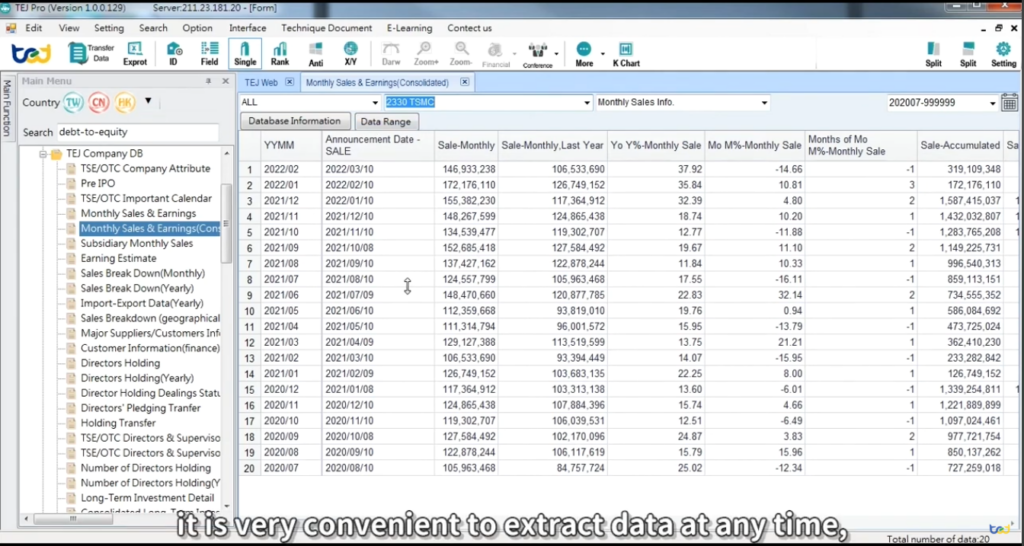Image resolution: width=1024 pixels, height=546 pixels.
Task: Click the Database Information button
Action: tap(295, 121)
